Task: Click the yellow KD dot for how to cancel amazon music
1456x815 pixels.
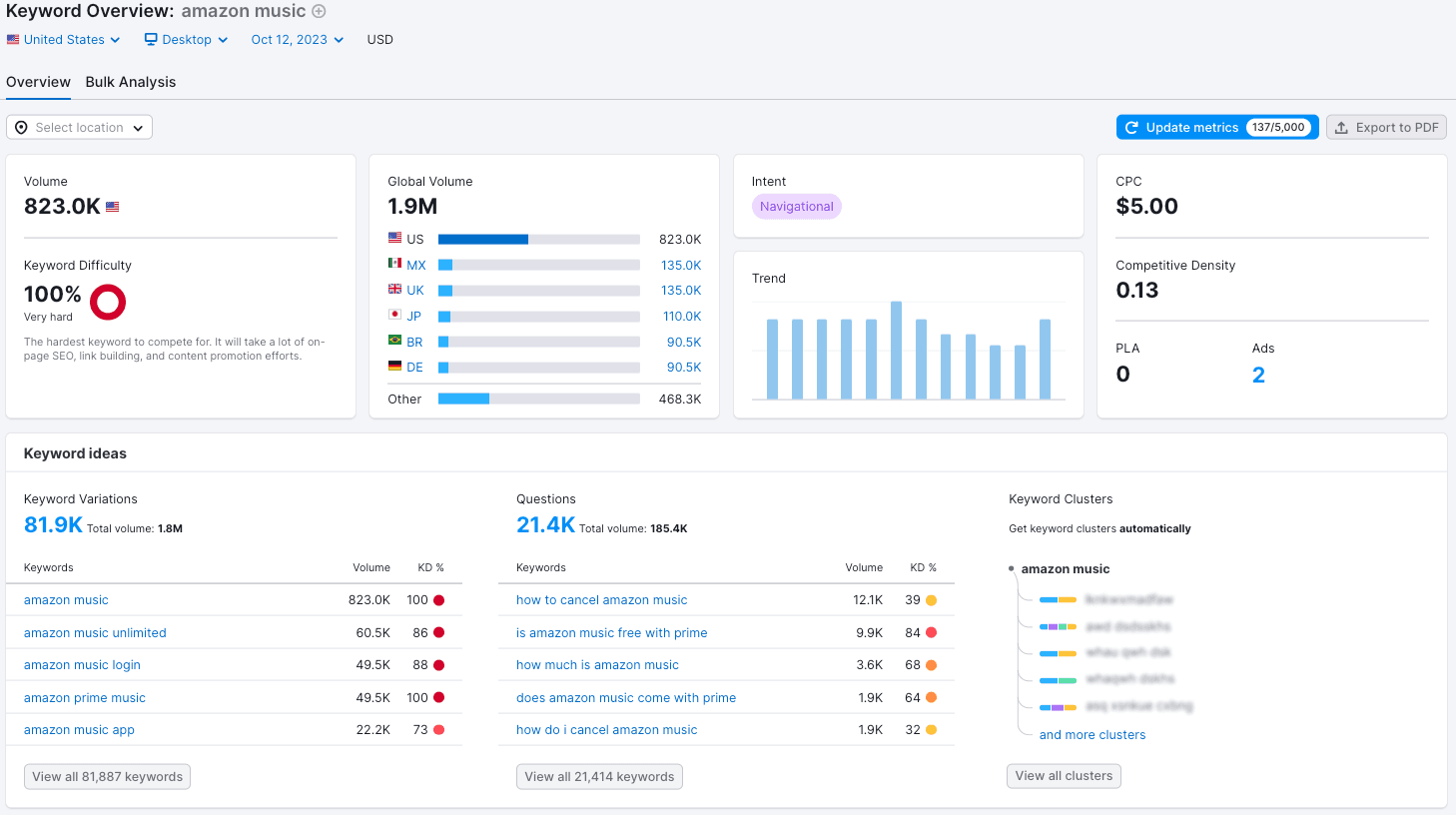Action: coord(931,600)
